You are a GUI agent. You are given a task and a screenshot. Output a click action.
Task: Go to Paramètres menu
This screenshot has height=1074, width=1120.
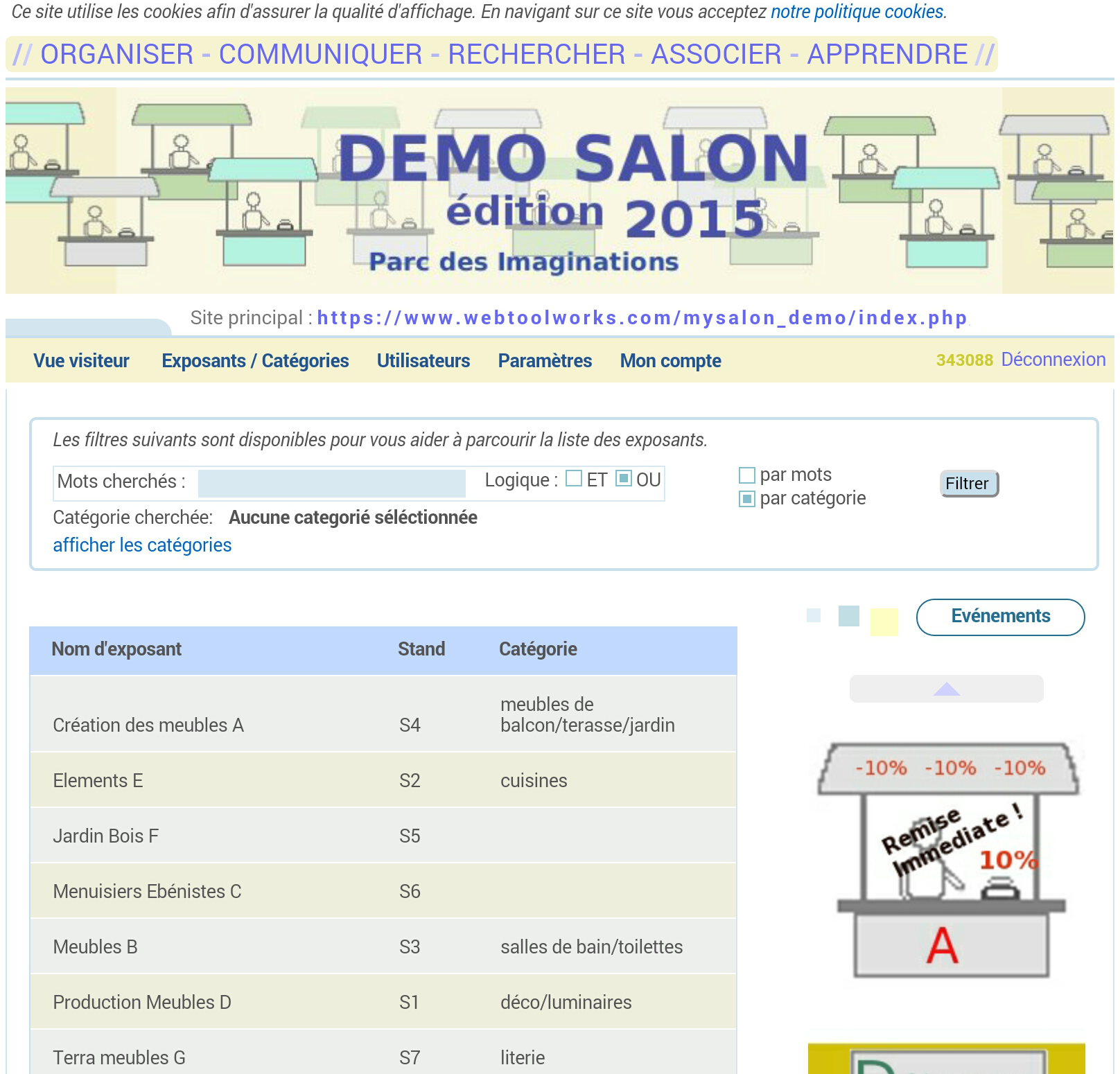coord(545,361)
